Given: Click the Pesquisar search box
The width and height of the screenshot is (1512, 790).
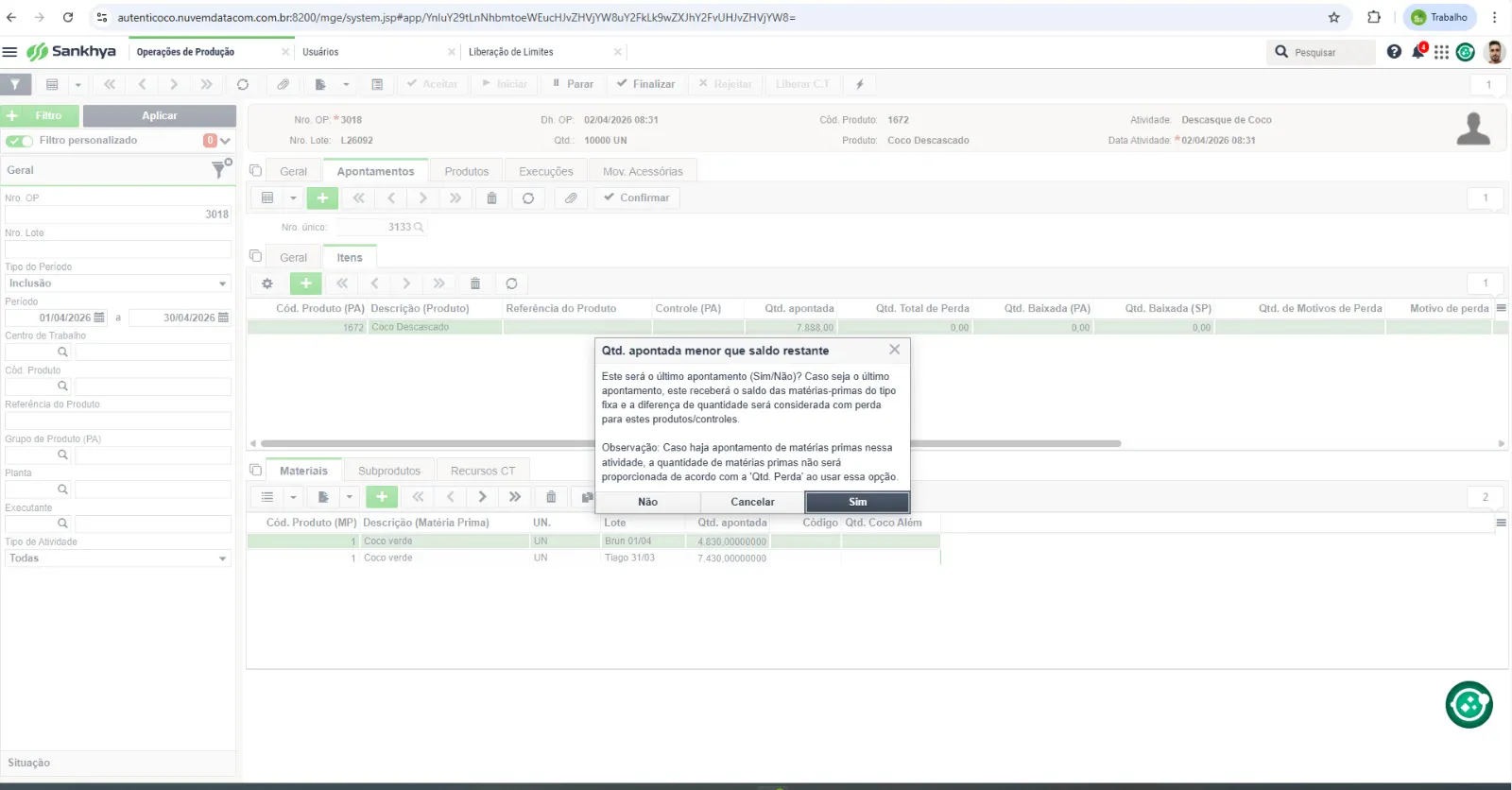Looking at the screenshot, I should point(1321,52).
